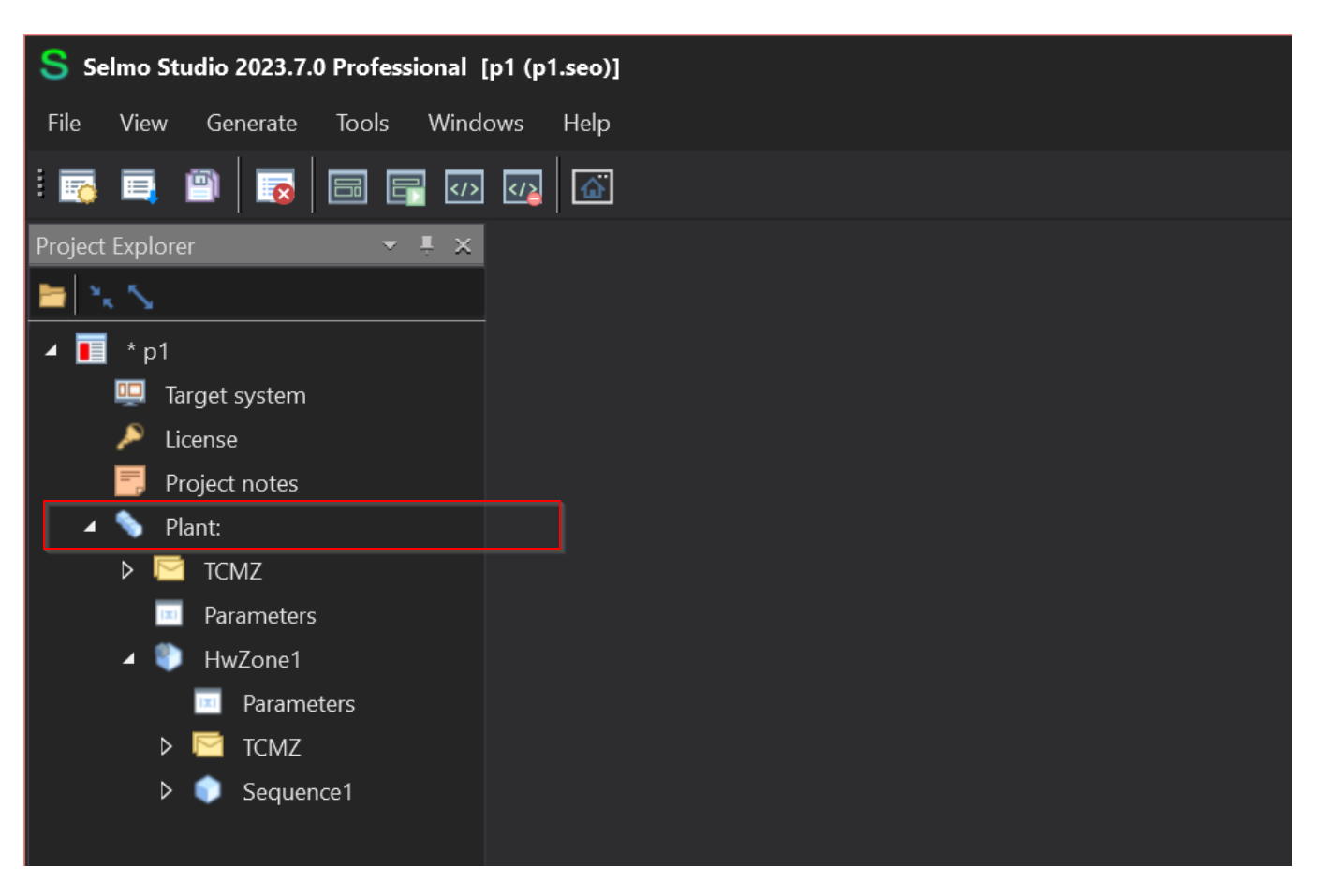Click the close project icon with red X

click(275, 187)
